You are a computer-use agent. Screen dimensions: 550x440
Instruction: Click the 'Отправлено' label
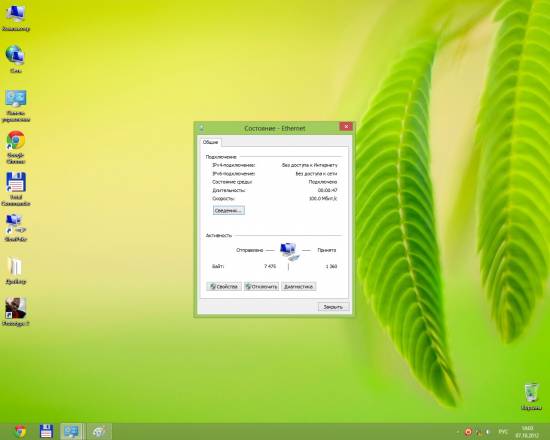[x=249, y=250]
